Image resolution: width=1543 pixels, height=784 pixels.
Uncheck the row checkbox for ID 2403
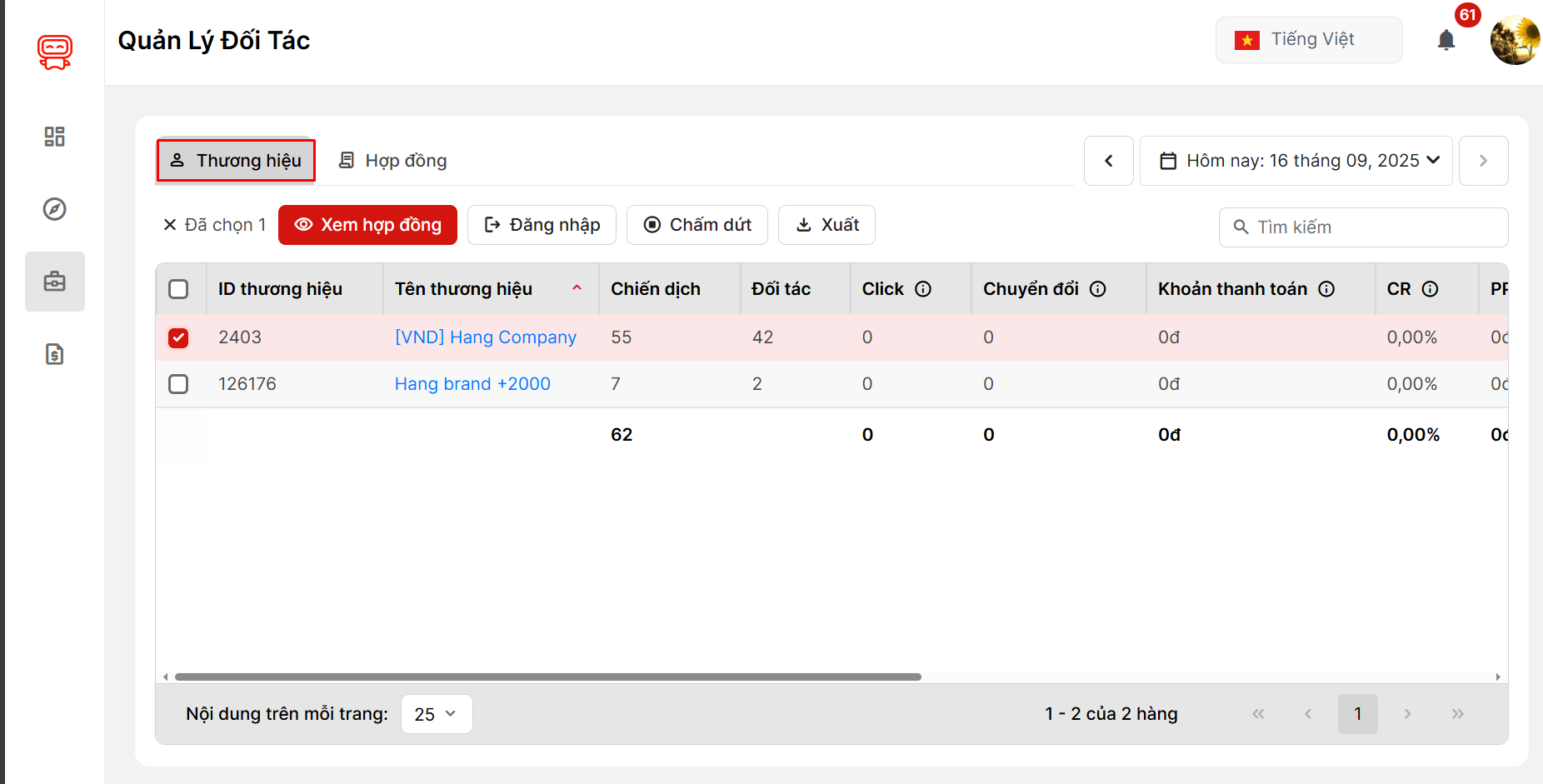click(x=178, y=337)
